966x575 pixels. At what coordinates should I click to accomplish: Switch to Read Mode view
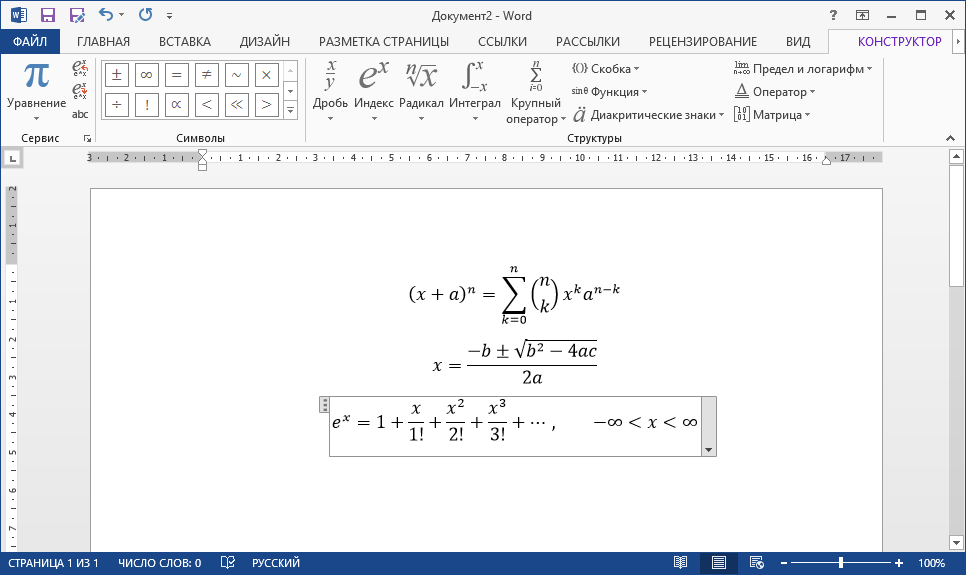tap(680, 563)
